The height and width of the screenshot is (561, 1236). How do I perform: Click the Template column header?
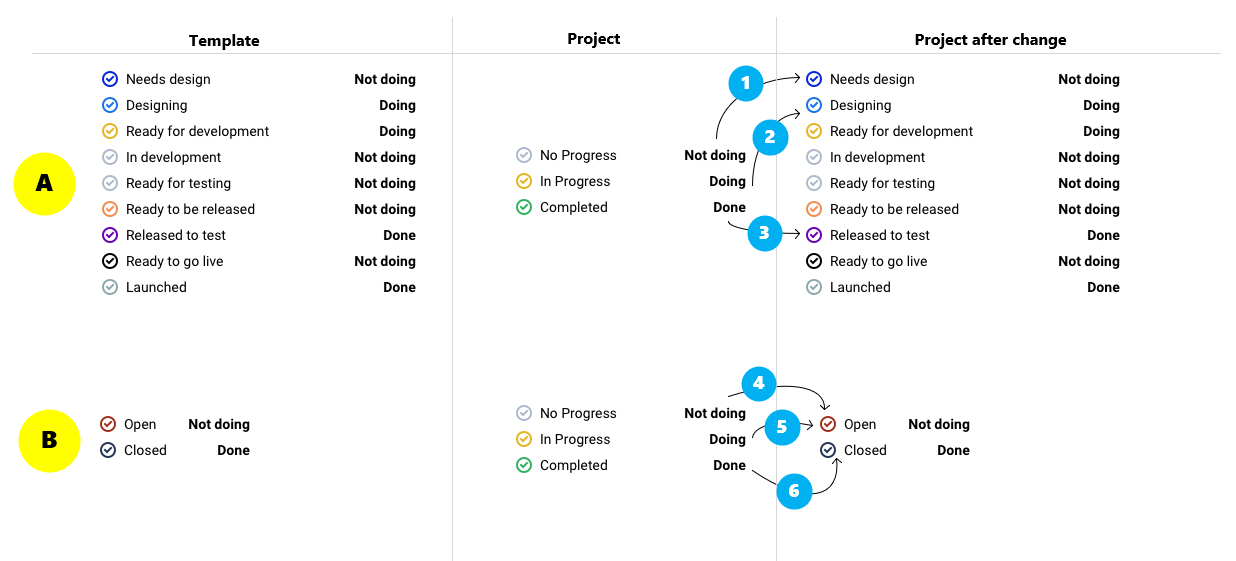224,41
